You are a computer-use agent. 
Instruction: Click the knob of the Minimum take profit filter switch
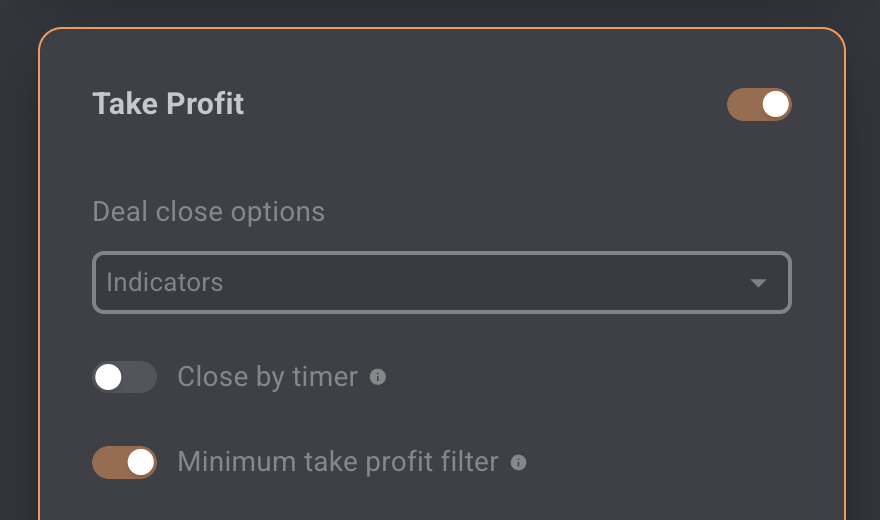pos(141,462)
